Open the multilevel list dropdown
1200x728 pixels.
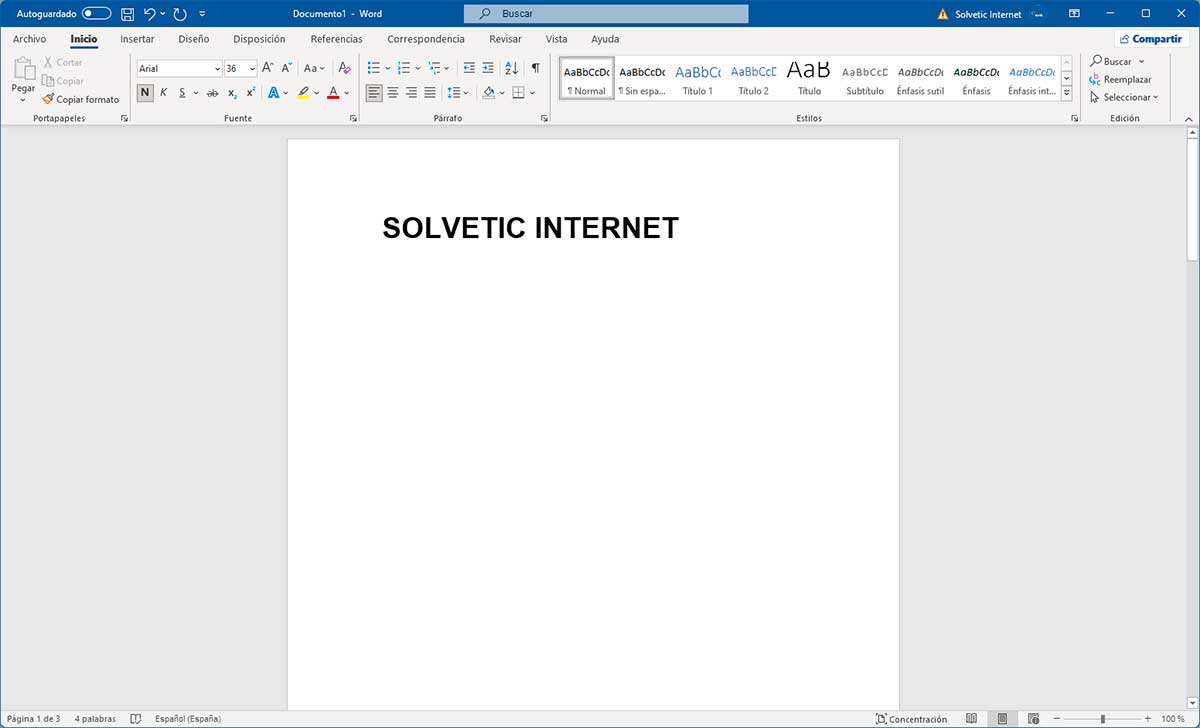pos(446,68)
